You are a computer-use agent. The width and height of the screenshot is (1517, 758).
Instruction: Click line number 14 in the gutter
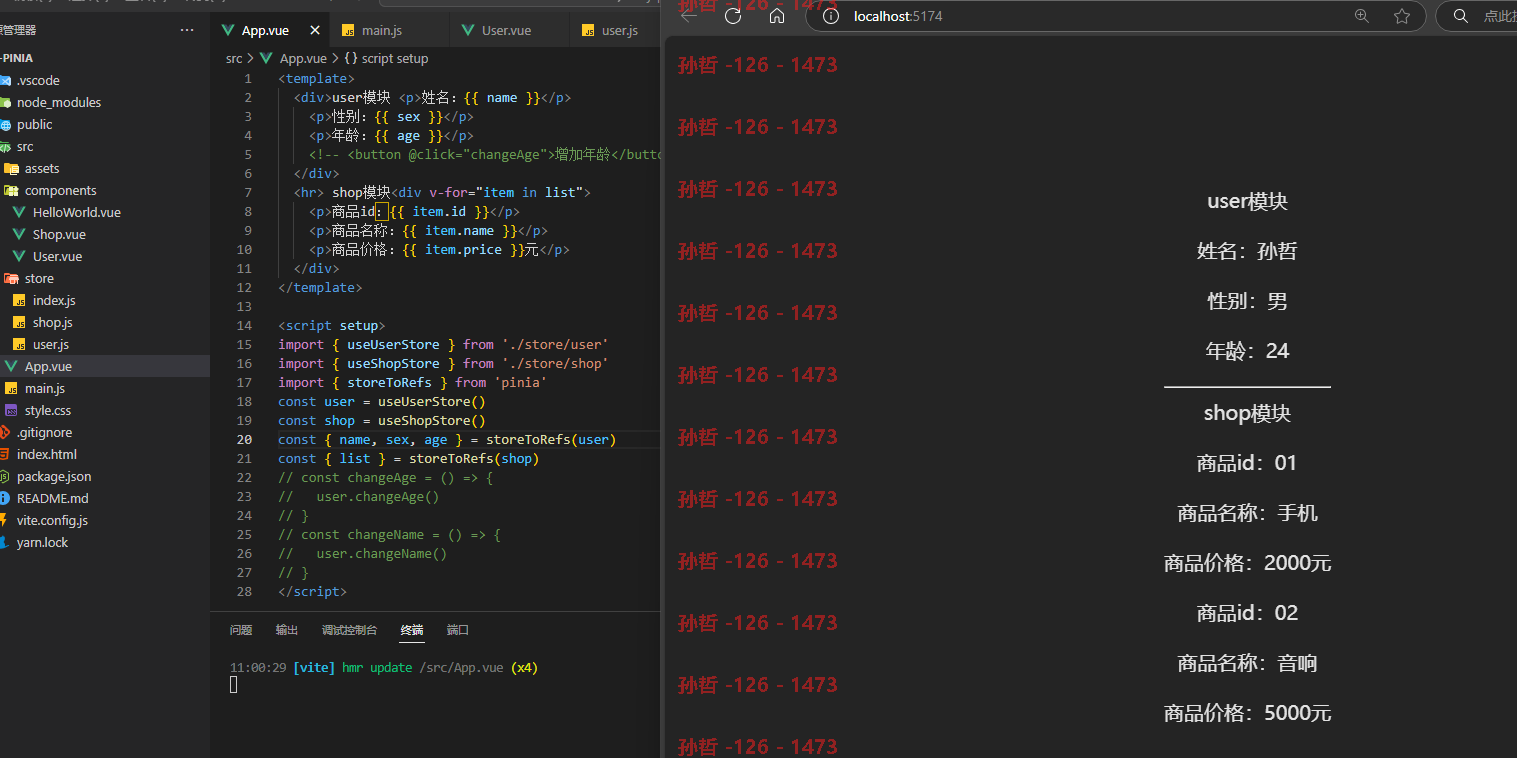(x=245, y=326)
